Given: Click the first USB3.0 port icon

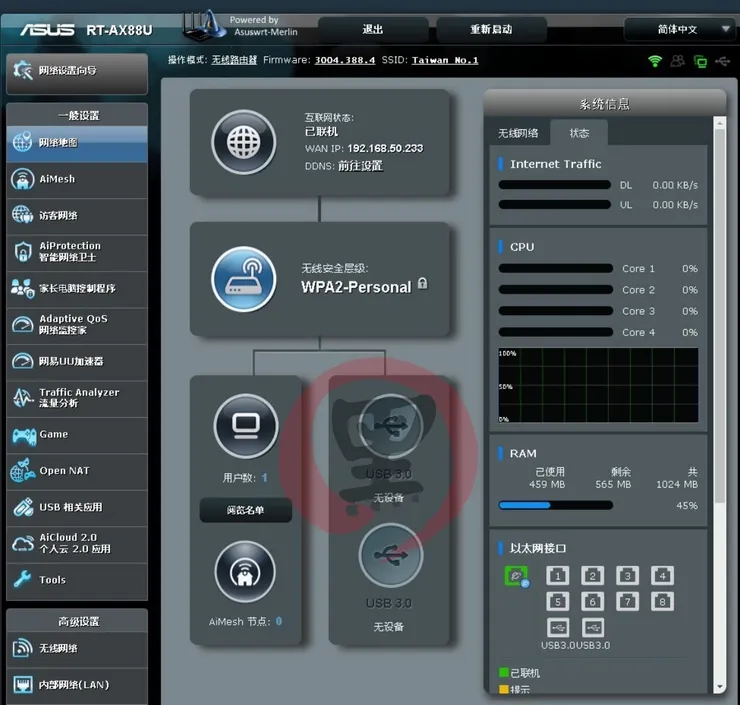Looking at the screenshot, I should [x=558, y=628].
